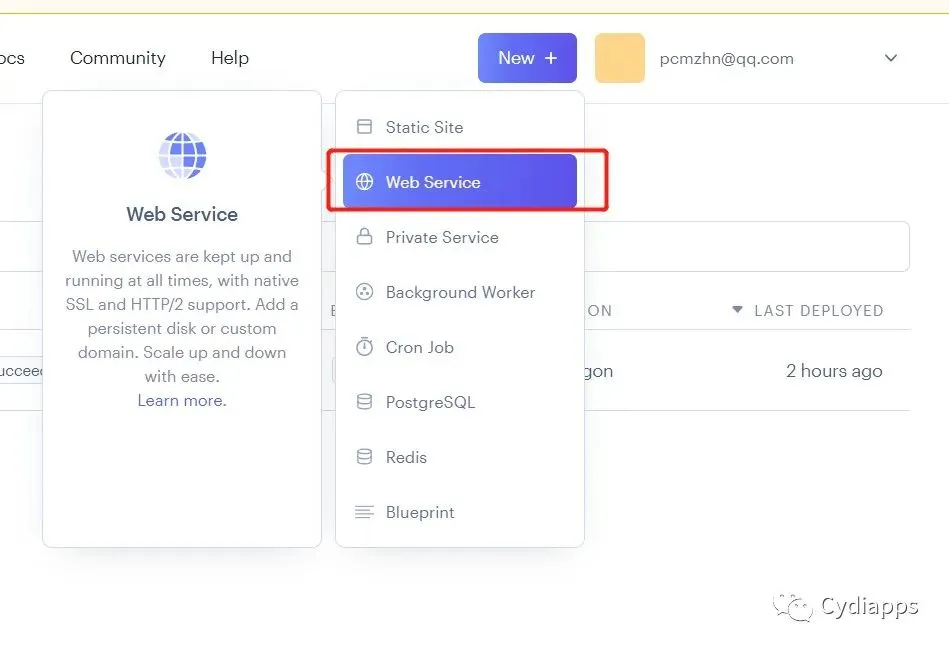Expand the account chevron next to pcmzhn@qq.com
The width and height of the screenshot is (949, 649).
point(891,58)
